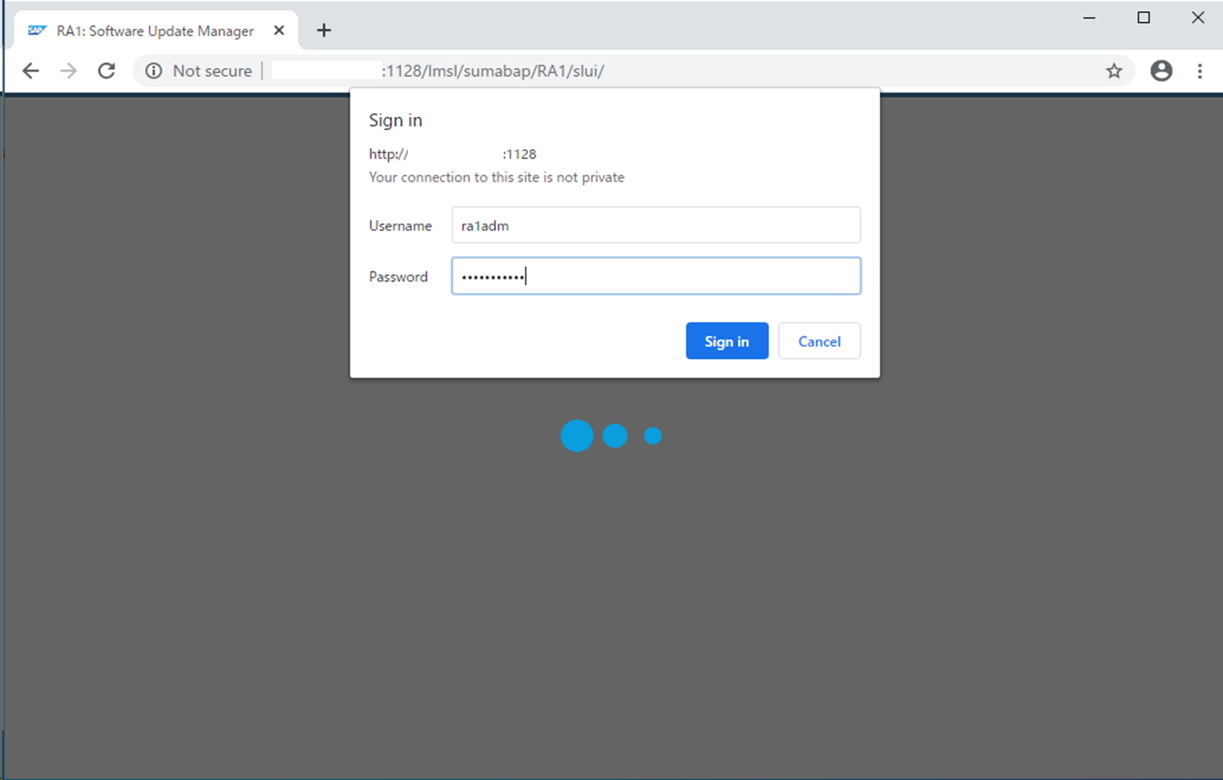Go back using the browser back arrow
The height and width of the screenshot is (780, 1223).
pyautogui.click(x=31, y=71)
